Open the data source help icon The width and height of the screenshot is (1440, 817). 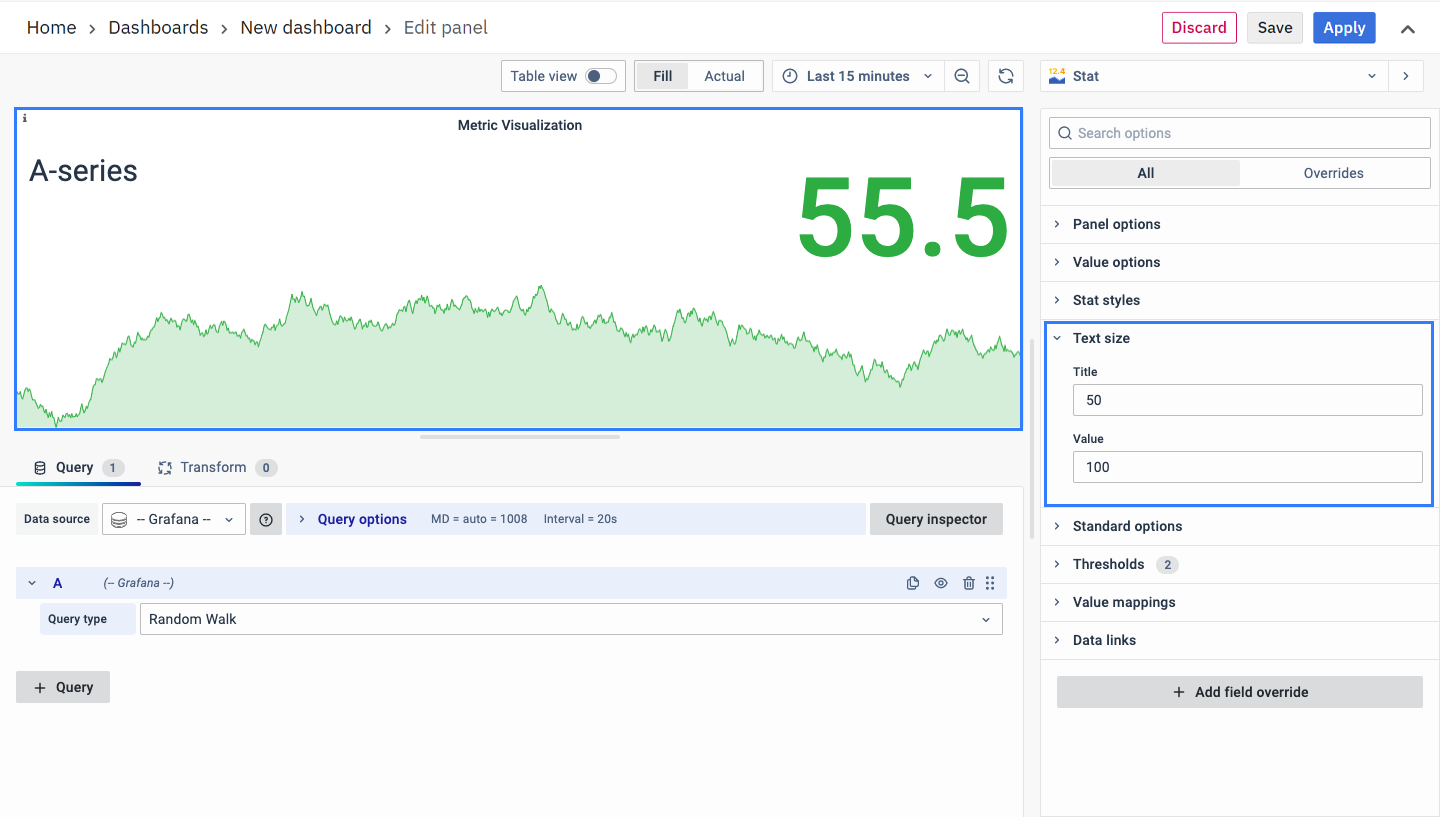coord(266,519)
